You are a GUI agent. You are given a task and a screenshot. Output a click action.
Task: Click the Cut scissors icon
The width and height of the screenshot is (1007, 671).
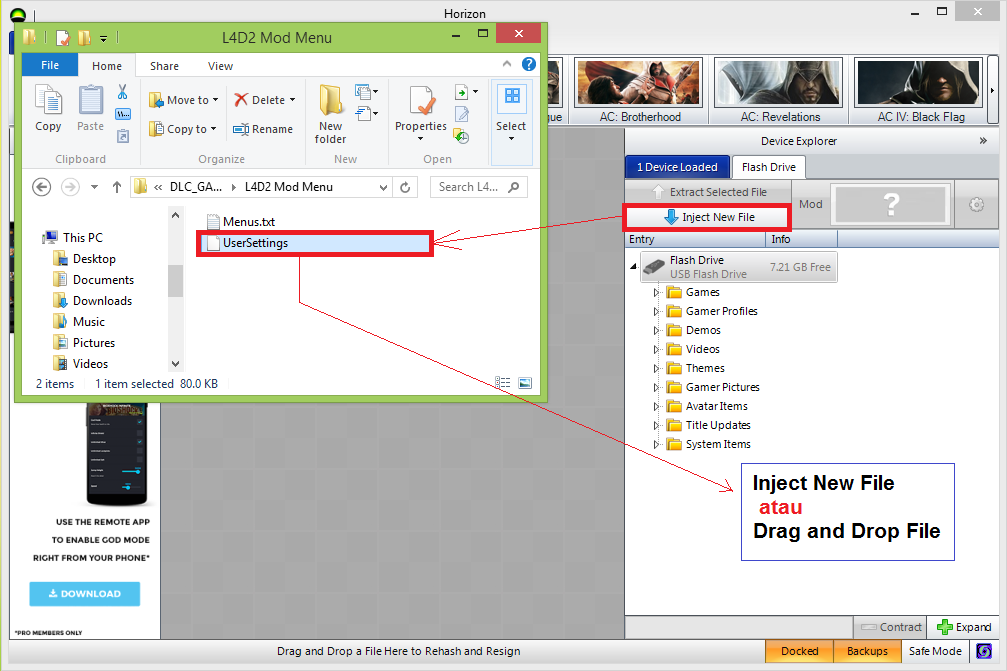(x=123, y=92)
